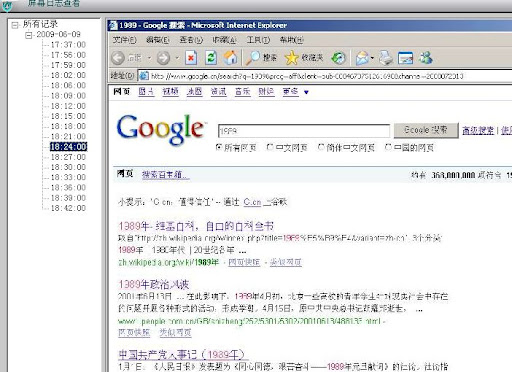Screen dimensions: 512x372
Task: Click the Google search input field
Action: coord(304,131)
